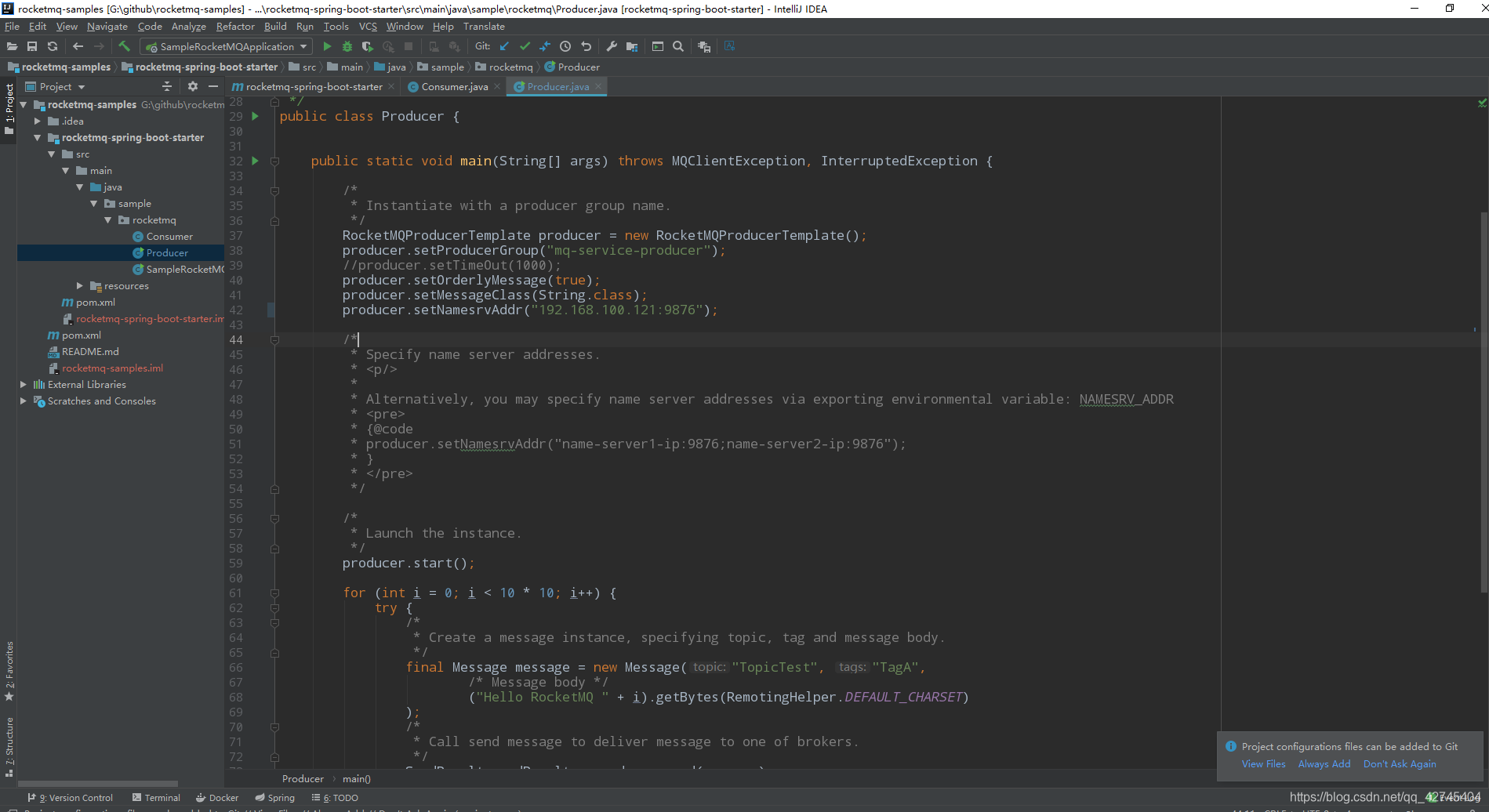Click the Git revert undo icon
1489x812 pixels.
pyautogui.click(x=586, y=46)
